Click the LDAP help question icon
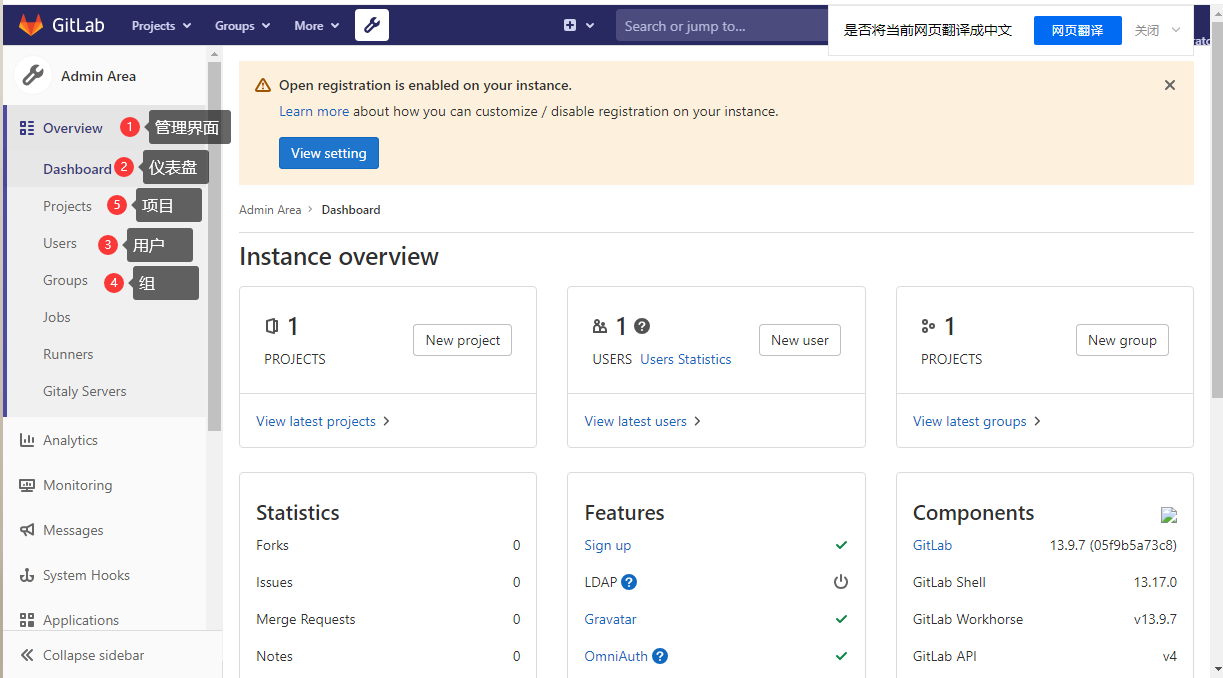Image resolution: width=1223 pixels, height=678 pixels. pos(629,582)
